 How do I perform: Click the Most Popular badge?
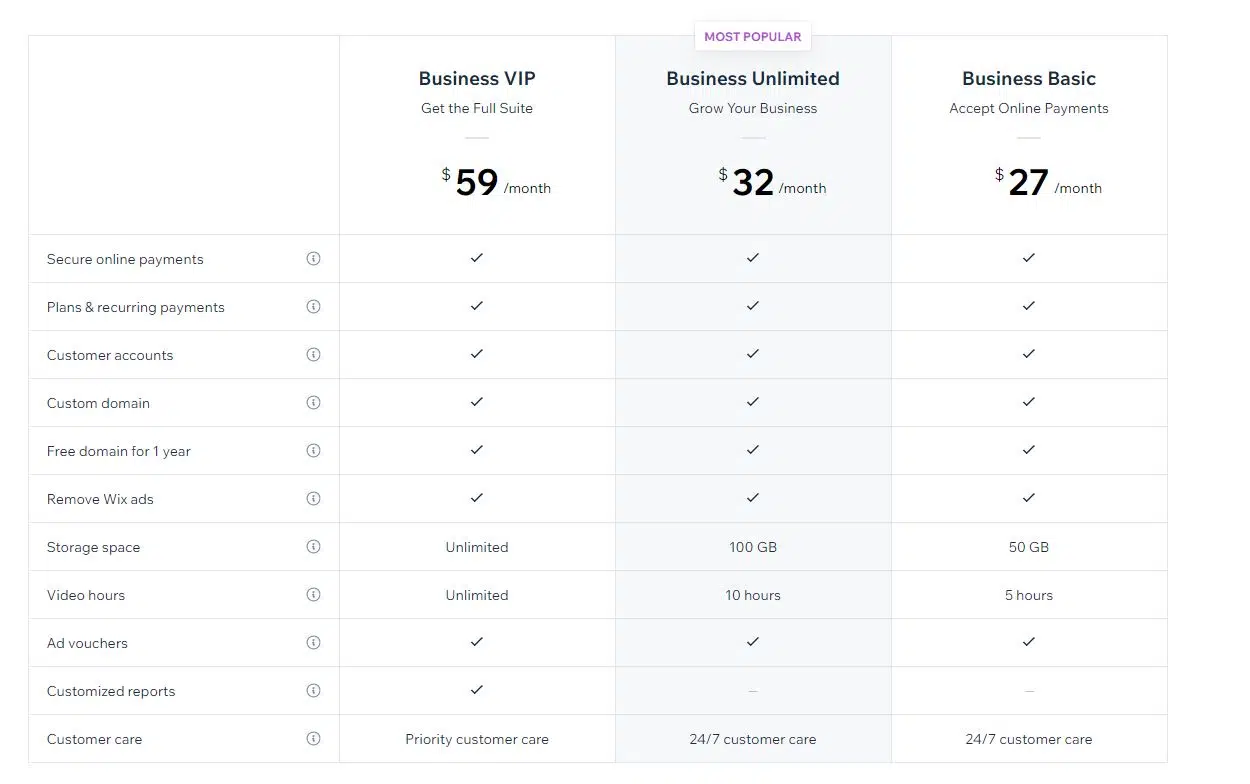coord(753,37)
